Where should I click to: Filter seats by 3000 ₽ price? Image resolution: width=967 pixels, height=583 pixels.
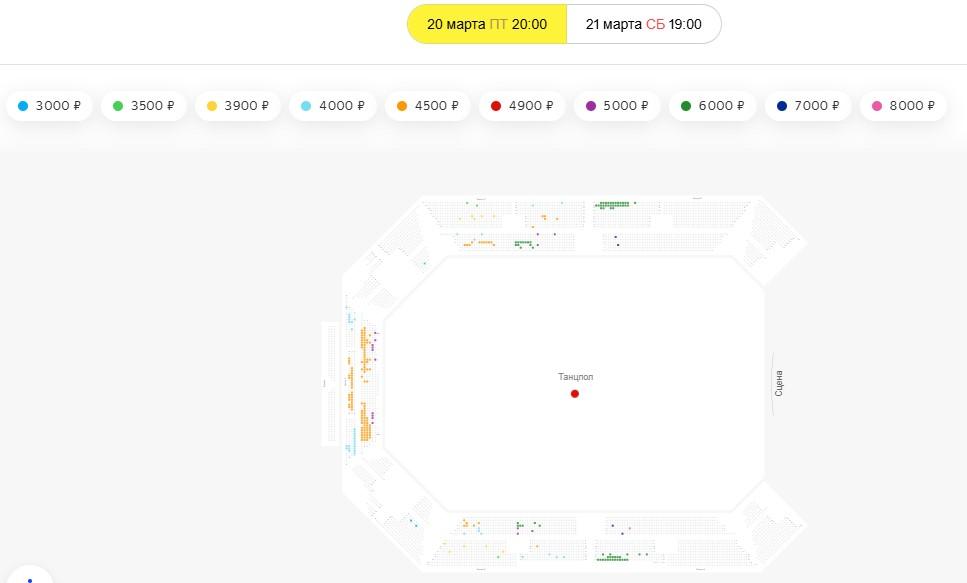[50, 106]
